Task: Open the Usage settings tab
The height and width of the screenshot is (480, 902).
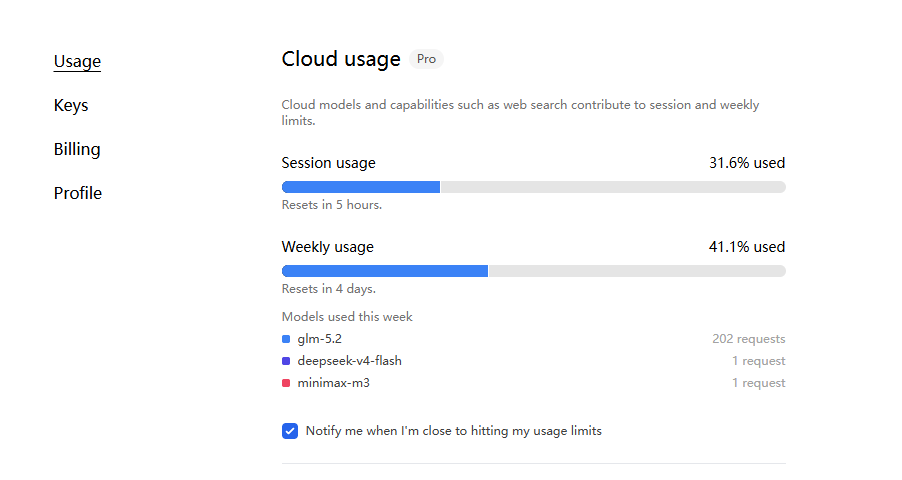Action: (77, 61)
